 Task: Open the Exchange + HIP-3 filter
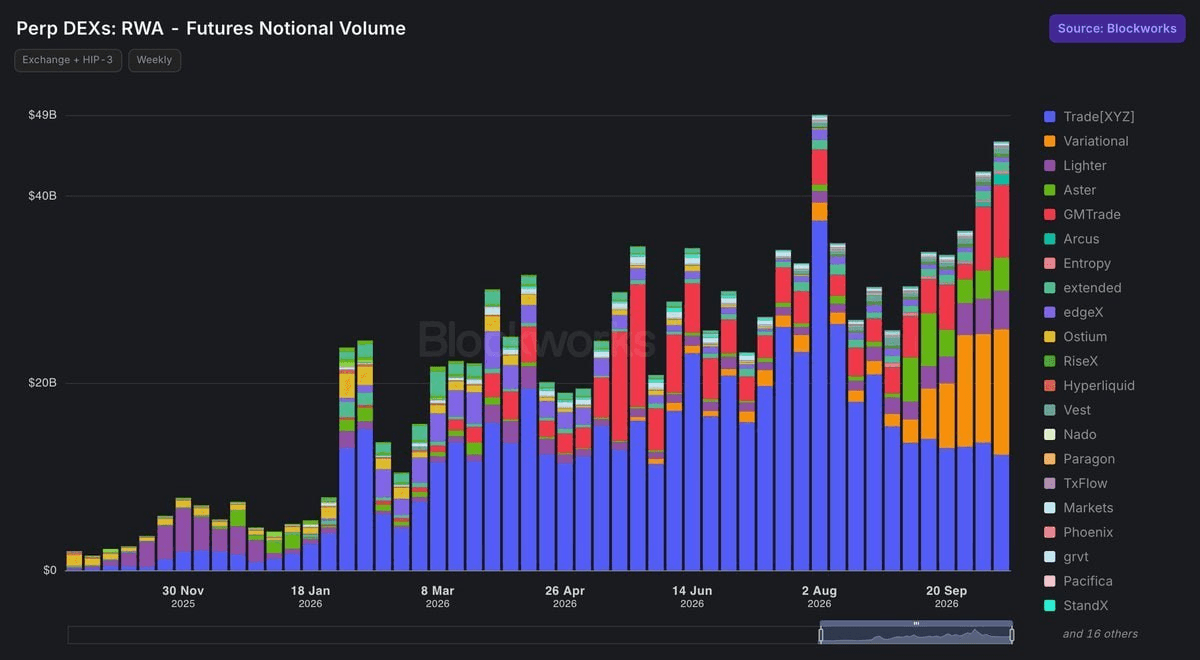coord(68,60)
